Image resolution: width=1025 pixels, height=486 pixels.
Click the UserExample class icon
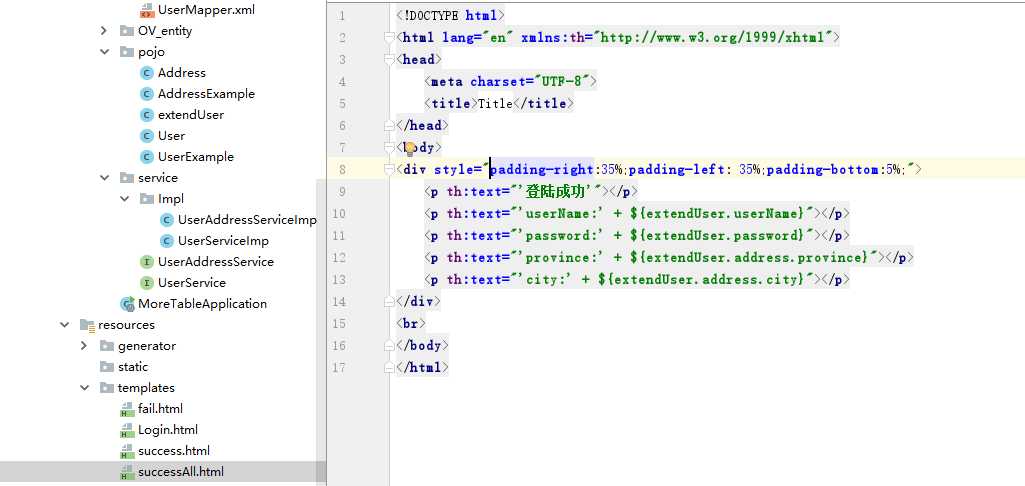(x=147, y=156)
